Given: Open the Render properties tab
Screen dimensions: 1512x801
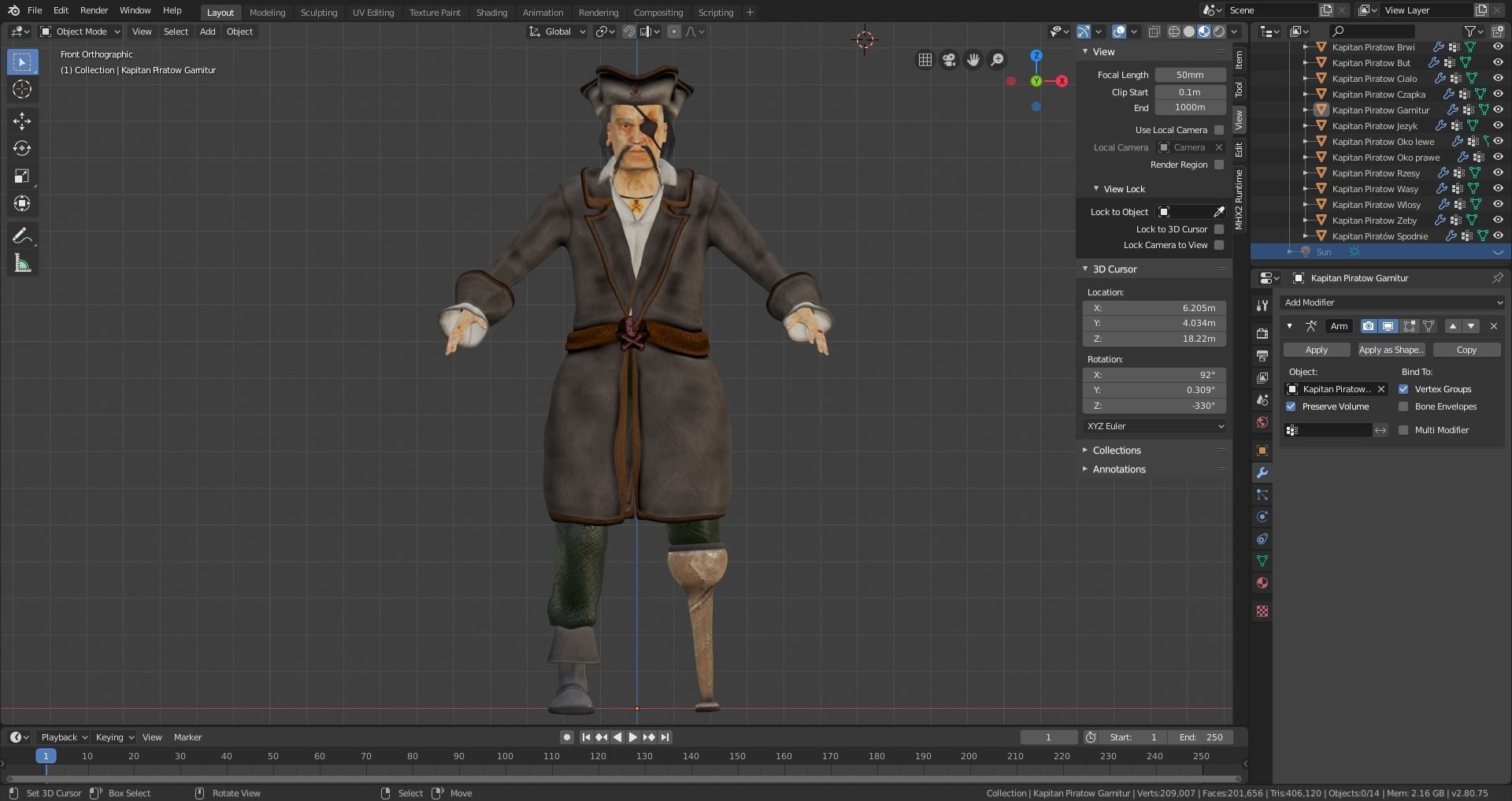Looking at the screenshot, I should pos(1262,334).
